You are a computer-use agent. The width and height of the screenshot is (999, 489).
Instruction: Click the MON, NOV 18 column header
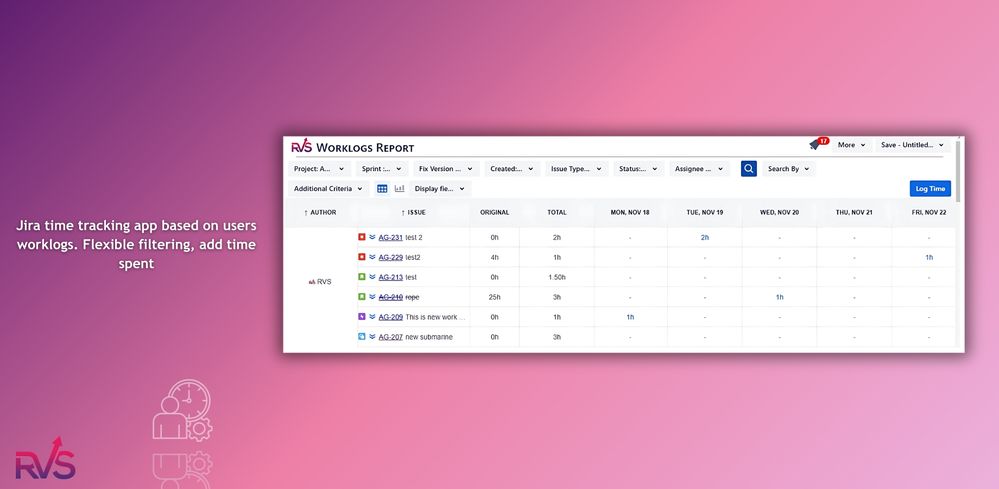[x=629, y=212]
